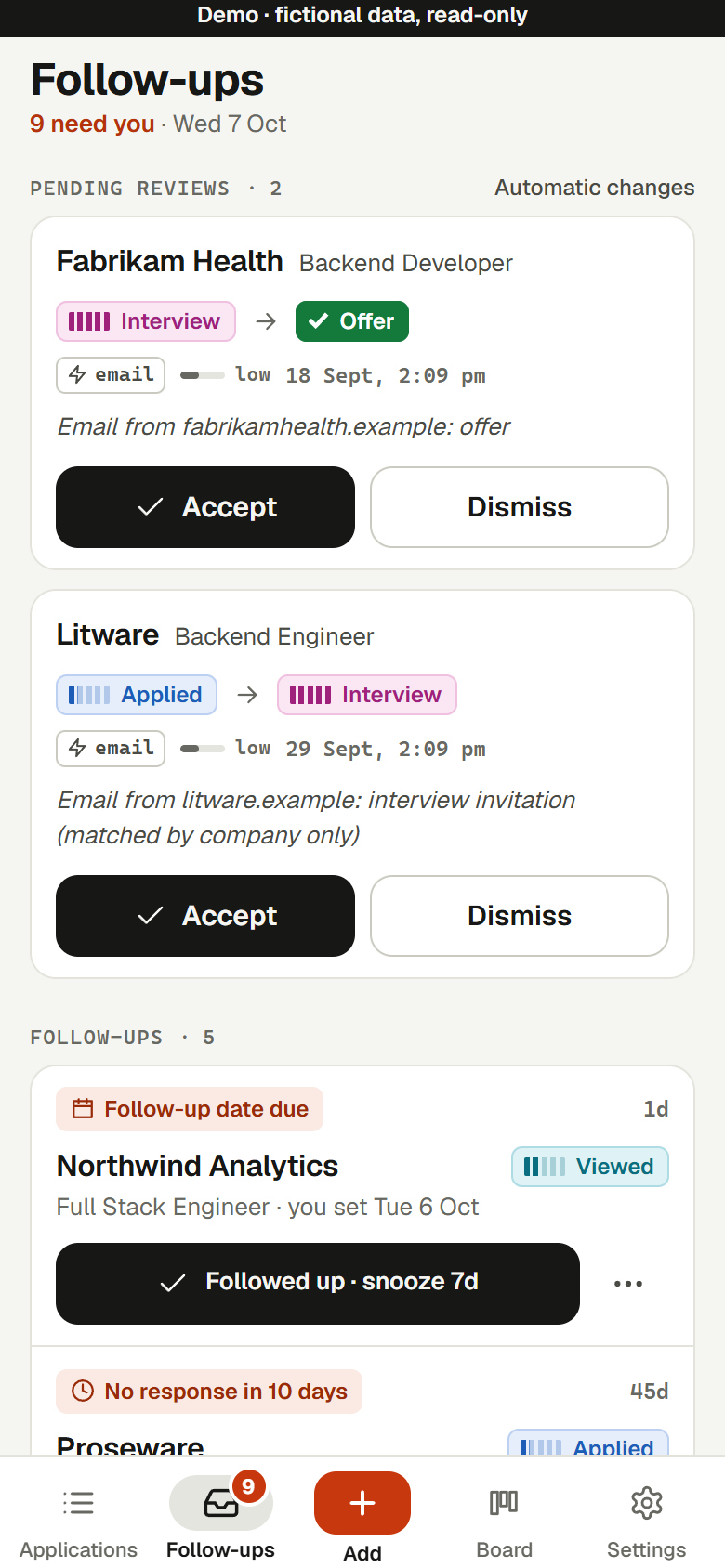Image resolution: width=725 pixels, height=1568 pixels.
Task: Open the Board columns icon
Action: coord(504,1502)
